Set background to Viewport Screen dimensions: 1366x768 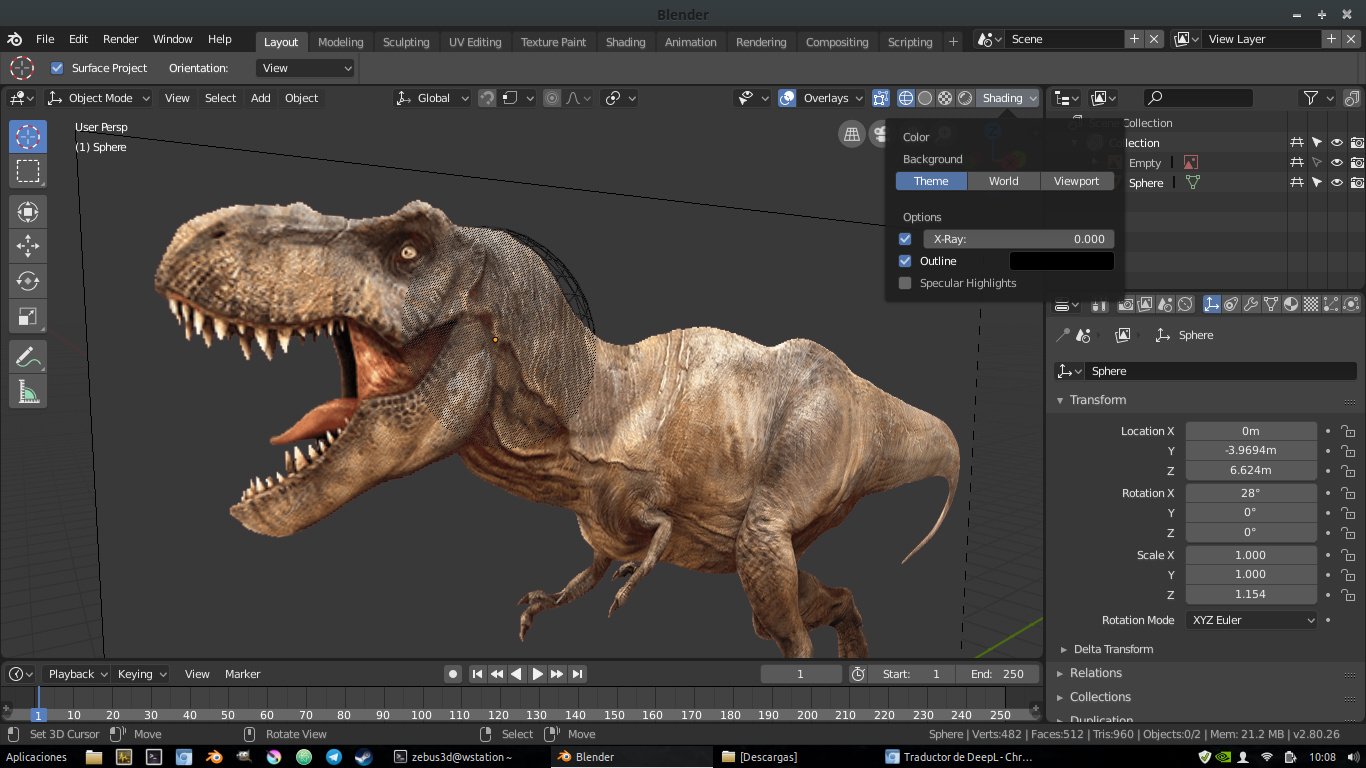pyautogui.click(x=1077, y=181)
